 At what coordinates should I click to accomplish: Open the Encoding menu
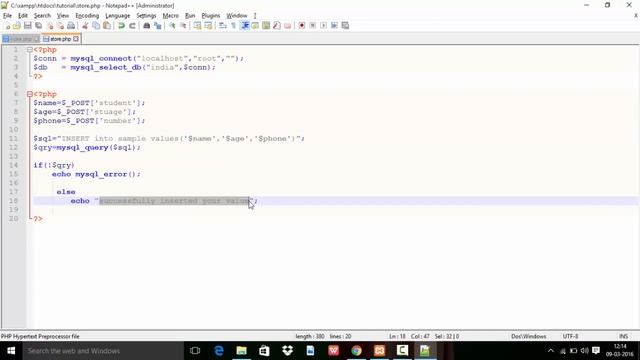click(x=87, y=16)
